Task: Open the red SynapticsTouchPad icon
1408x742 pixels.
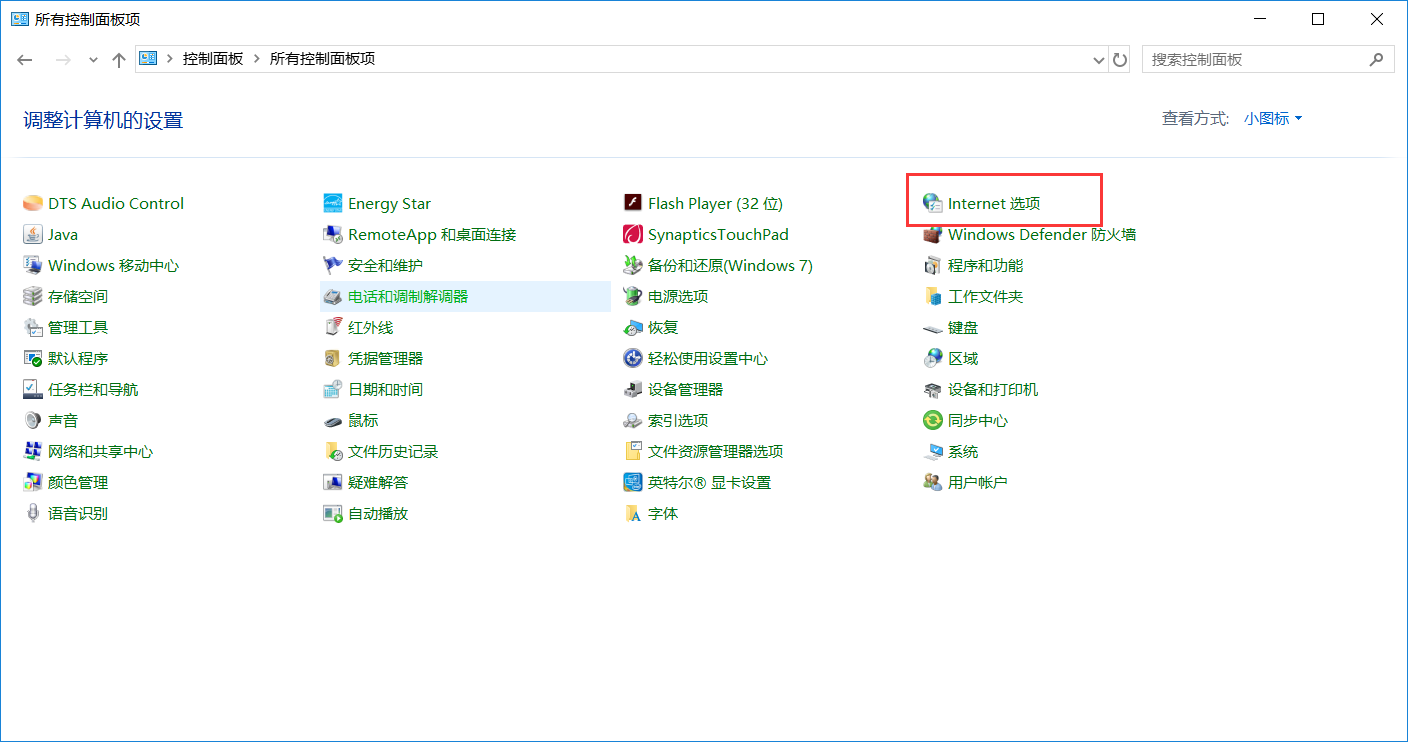Action: click(x=632, y=235)
